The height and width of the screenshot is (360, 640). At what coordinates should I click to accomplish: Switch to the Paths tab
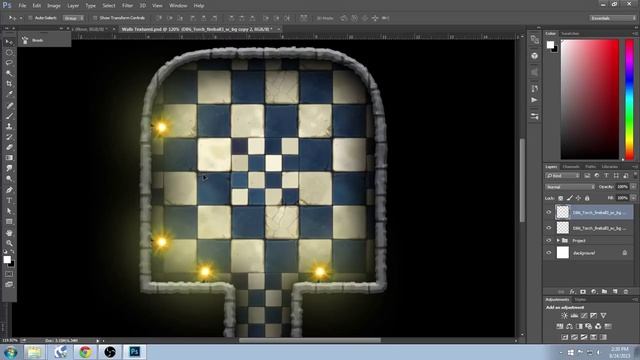click(590, 167)
